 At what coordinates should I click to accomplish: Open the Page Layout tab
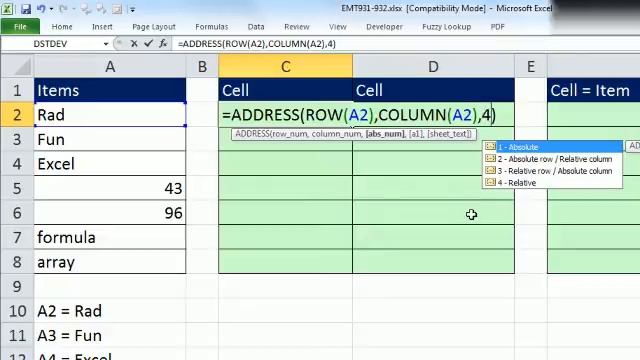154,27
